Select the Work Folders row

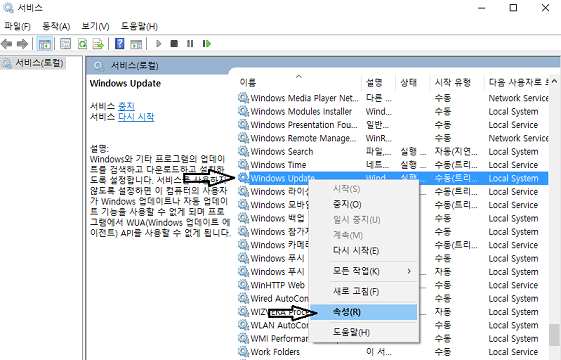tap(393, 351)
